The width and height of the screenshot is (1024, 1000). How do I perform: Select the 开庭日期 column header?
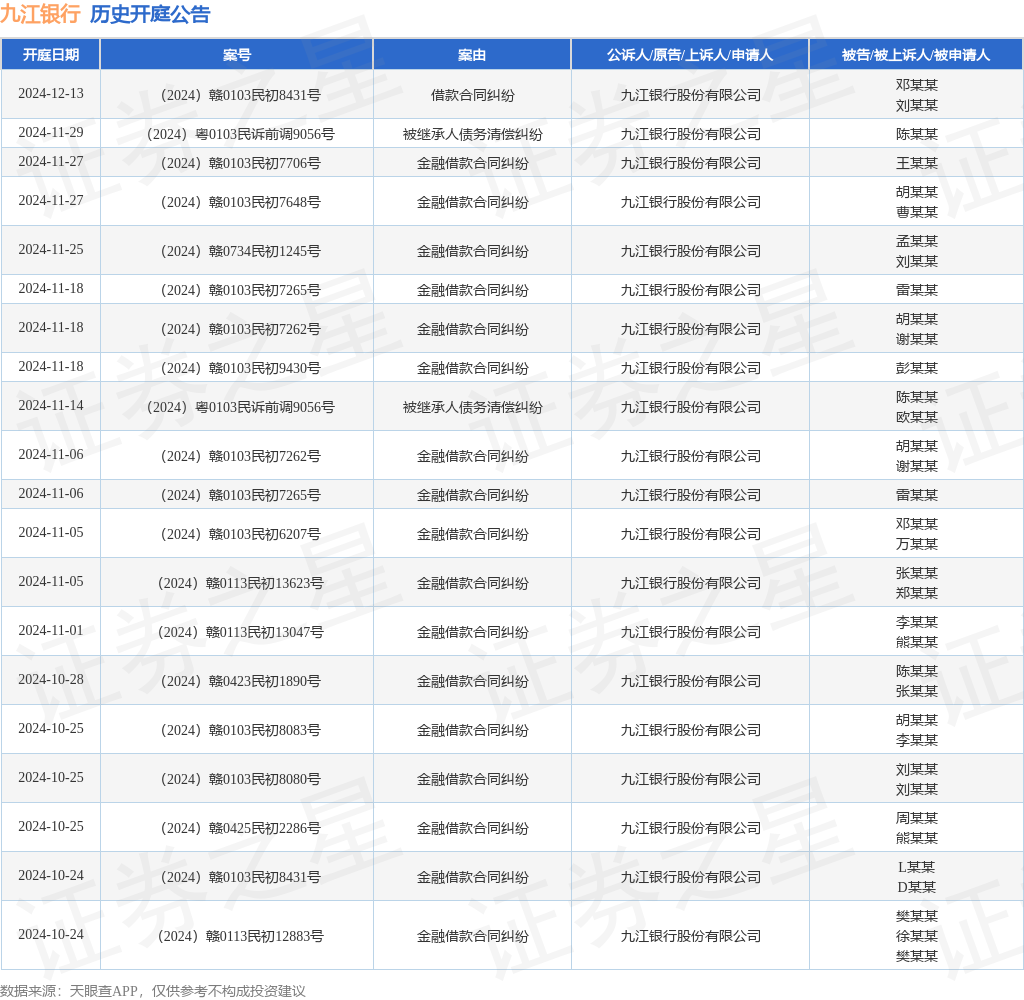click(51, 55)
